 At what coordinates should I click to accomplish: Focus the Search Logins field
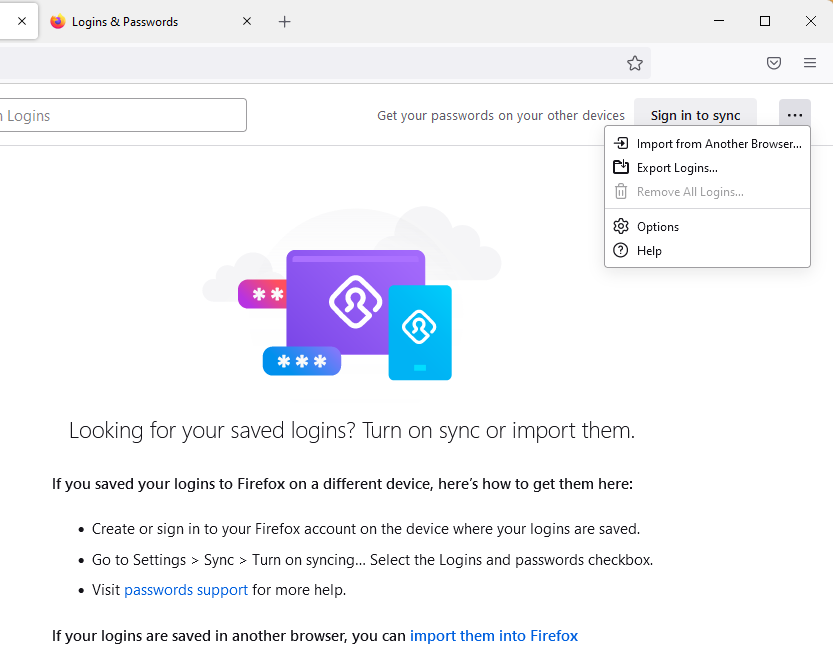coord(120,115)
